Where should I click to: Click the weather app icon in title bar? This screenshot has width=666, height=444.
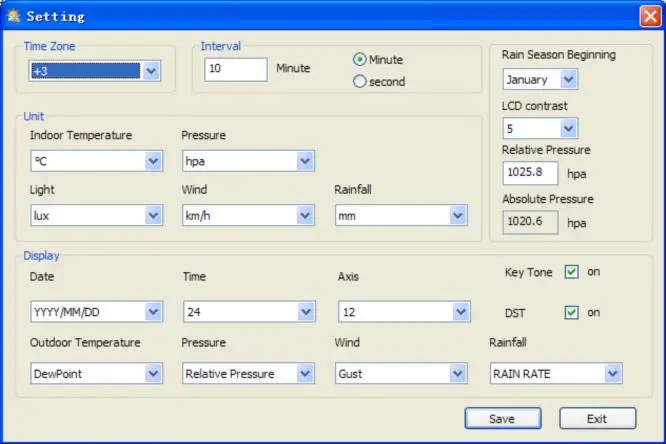(14, 16)
